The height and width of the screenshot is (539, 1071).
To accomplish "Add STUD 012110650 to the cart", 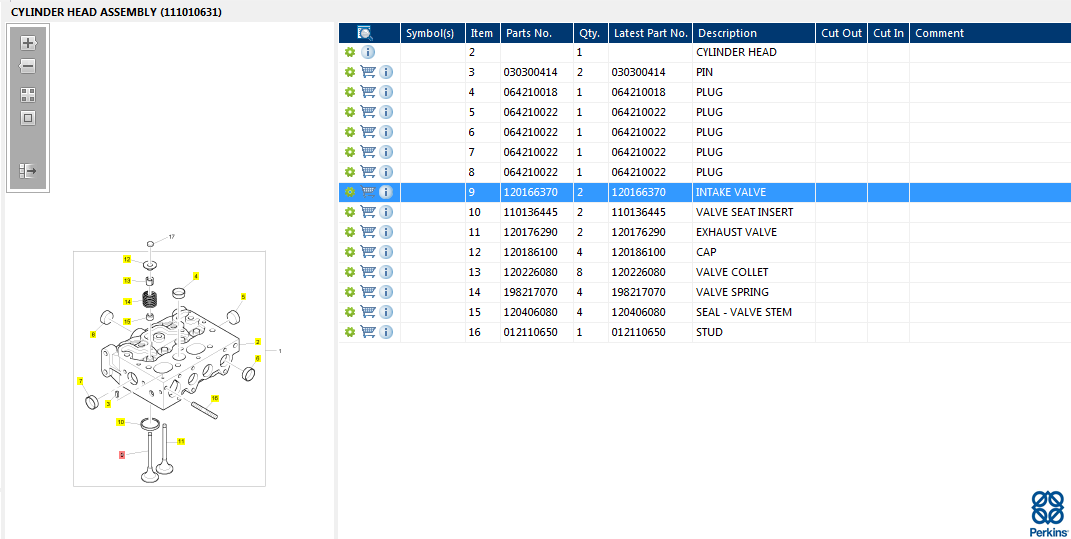I will pyautogui.click(x=368, y=332).
